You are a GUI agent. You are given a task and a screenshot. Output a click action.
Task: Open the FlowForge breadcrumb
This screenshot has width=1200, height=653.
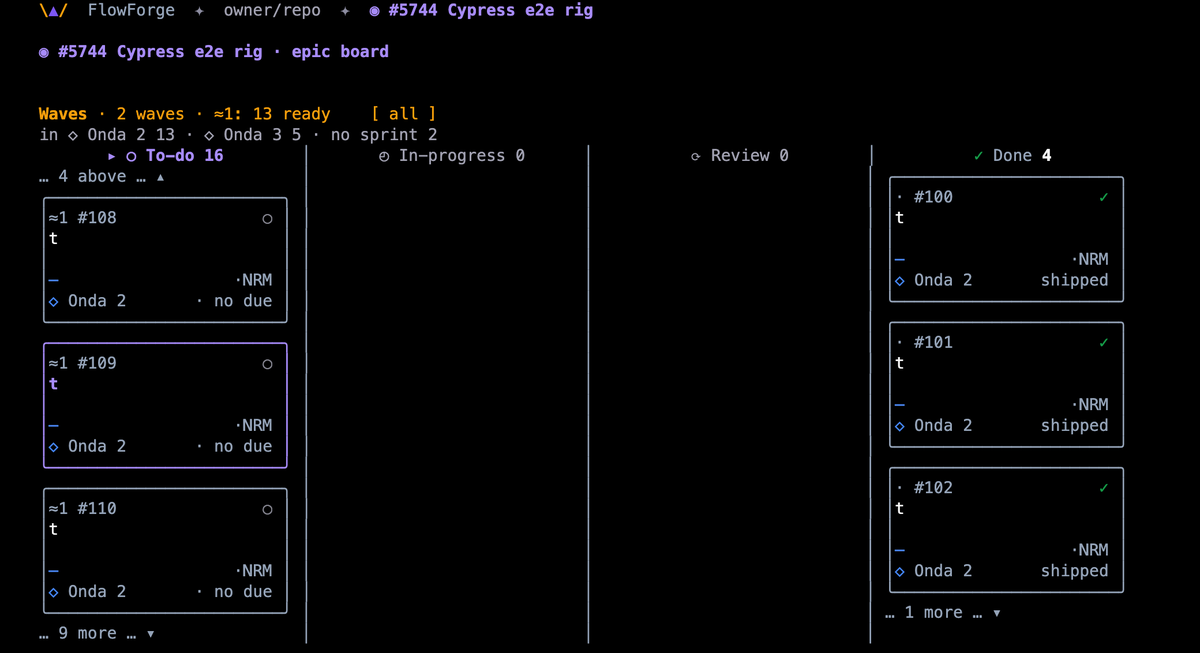[131, 11]
